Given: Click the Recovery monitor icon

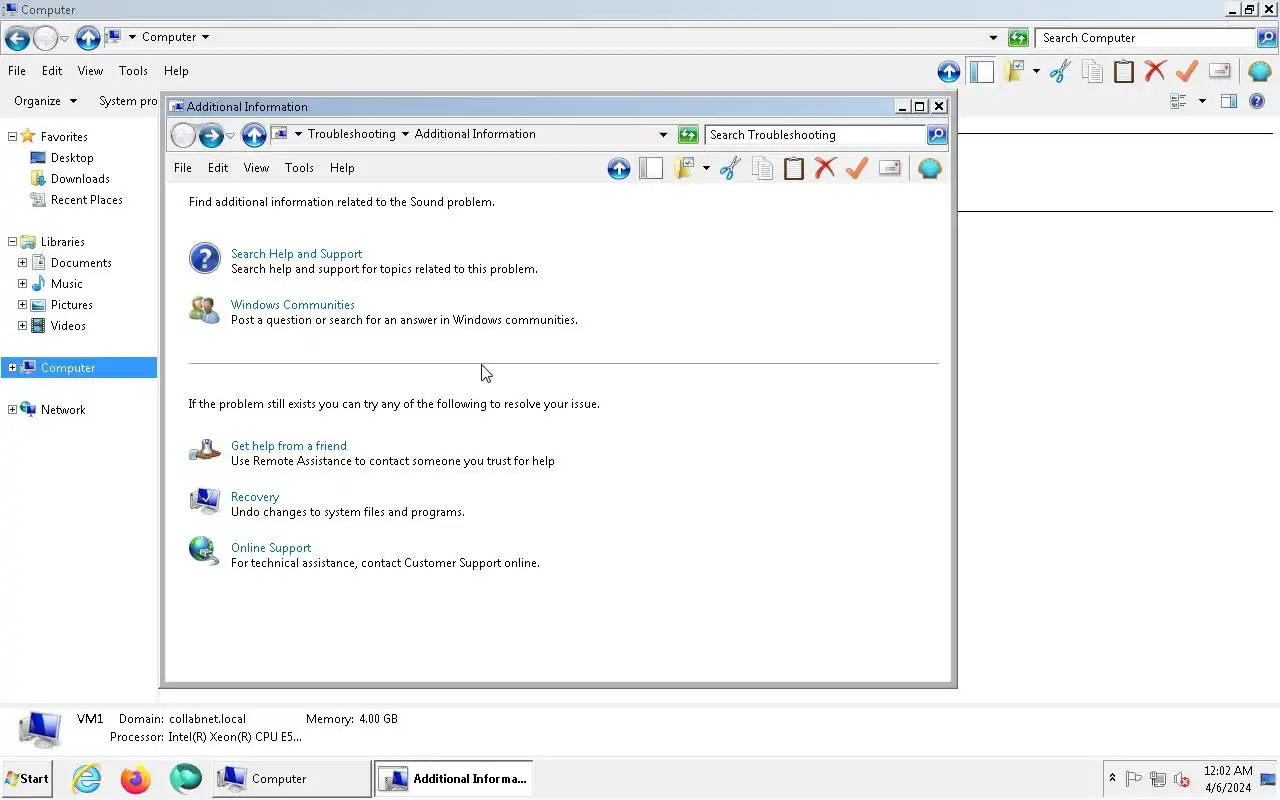Looking at the screenshot, I should (205, 501).
